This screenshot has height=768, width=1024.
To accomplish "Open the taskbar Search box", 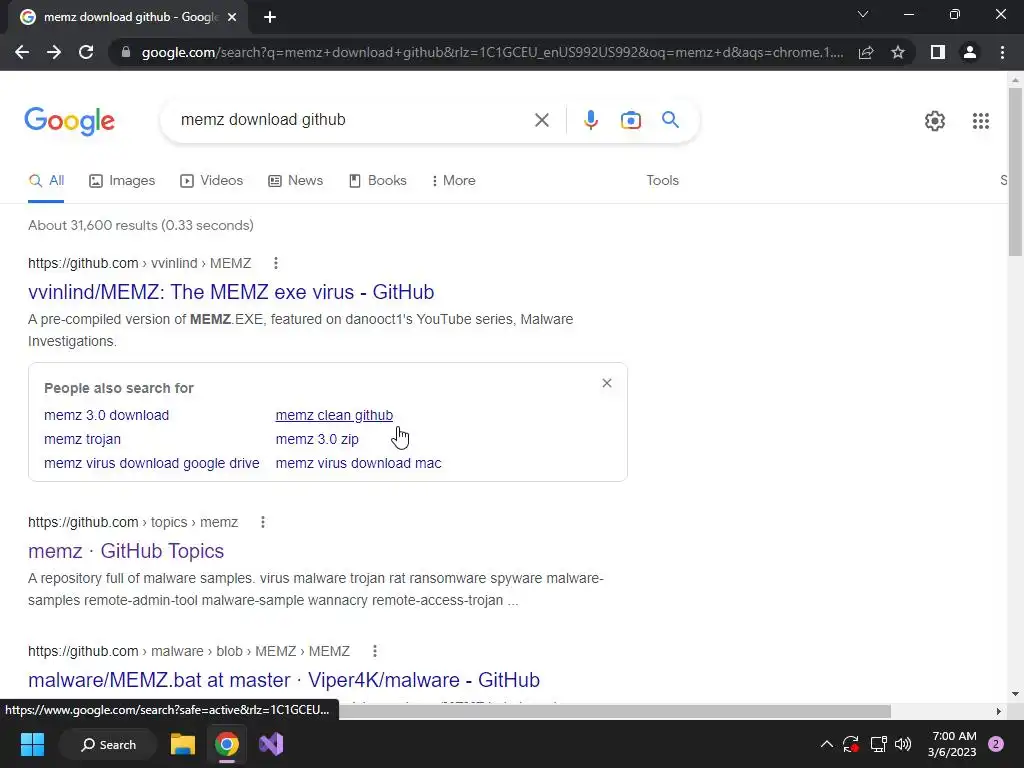I will [108, 745].
